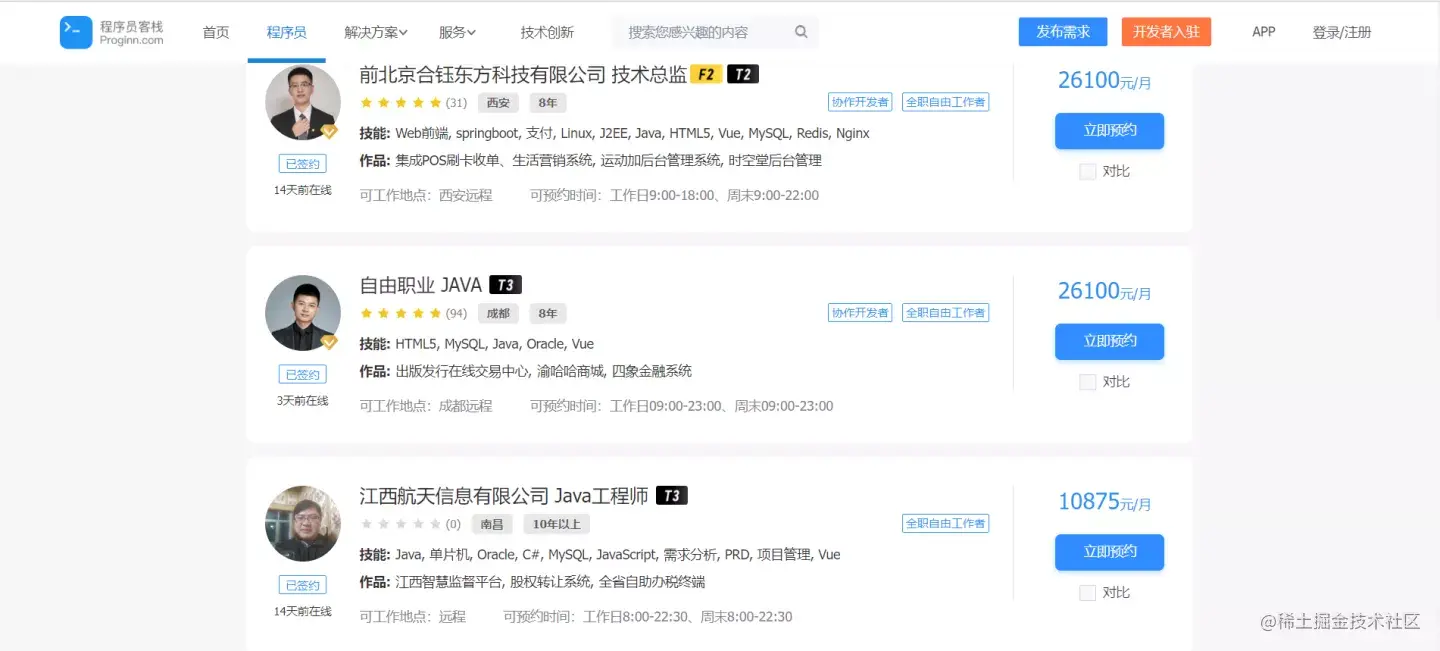This screenshot has height=651, width=1440.
Task: Click the price 10875元/月
Action: click(x=1105, y=502)
